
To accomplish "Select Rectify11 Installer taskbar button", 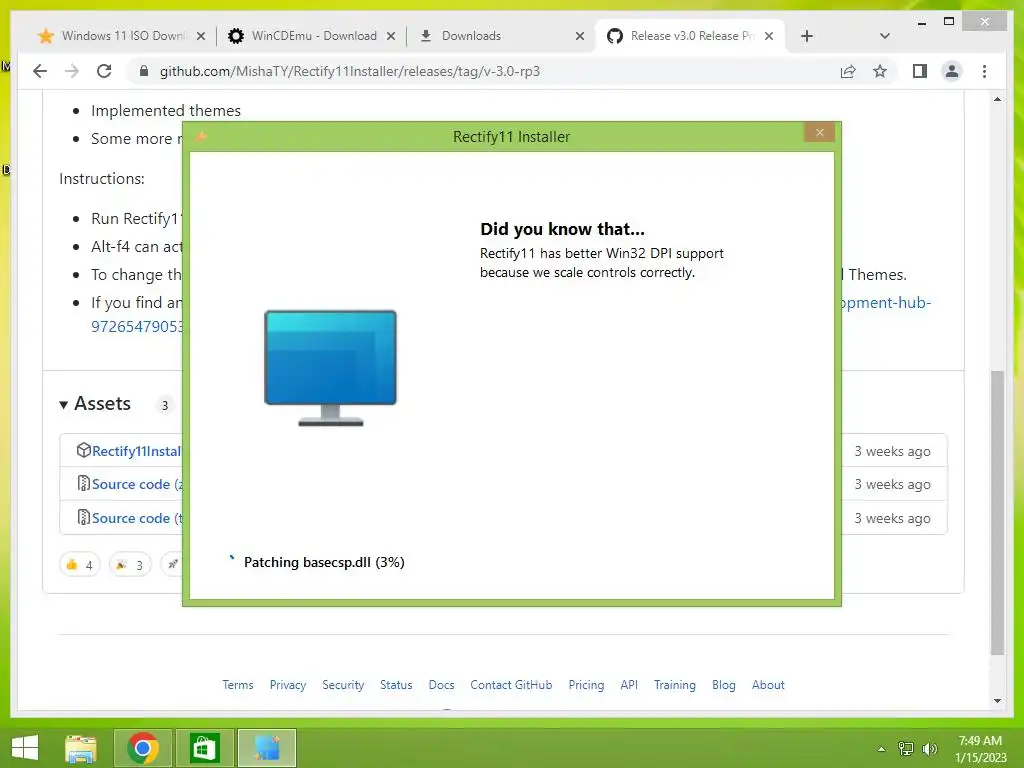I will point(266,748).
